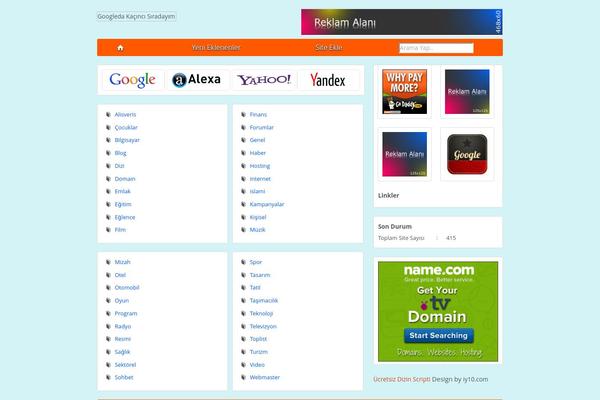The height and width of the screenshot is (400, 600).
Task: Open the Blog category
Action: pos(121,153)
